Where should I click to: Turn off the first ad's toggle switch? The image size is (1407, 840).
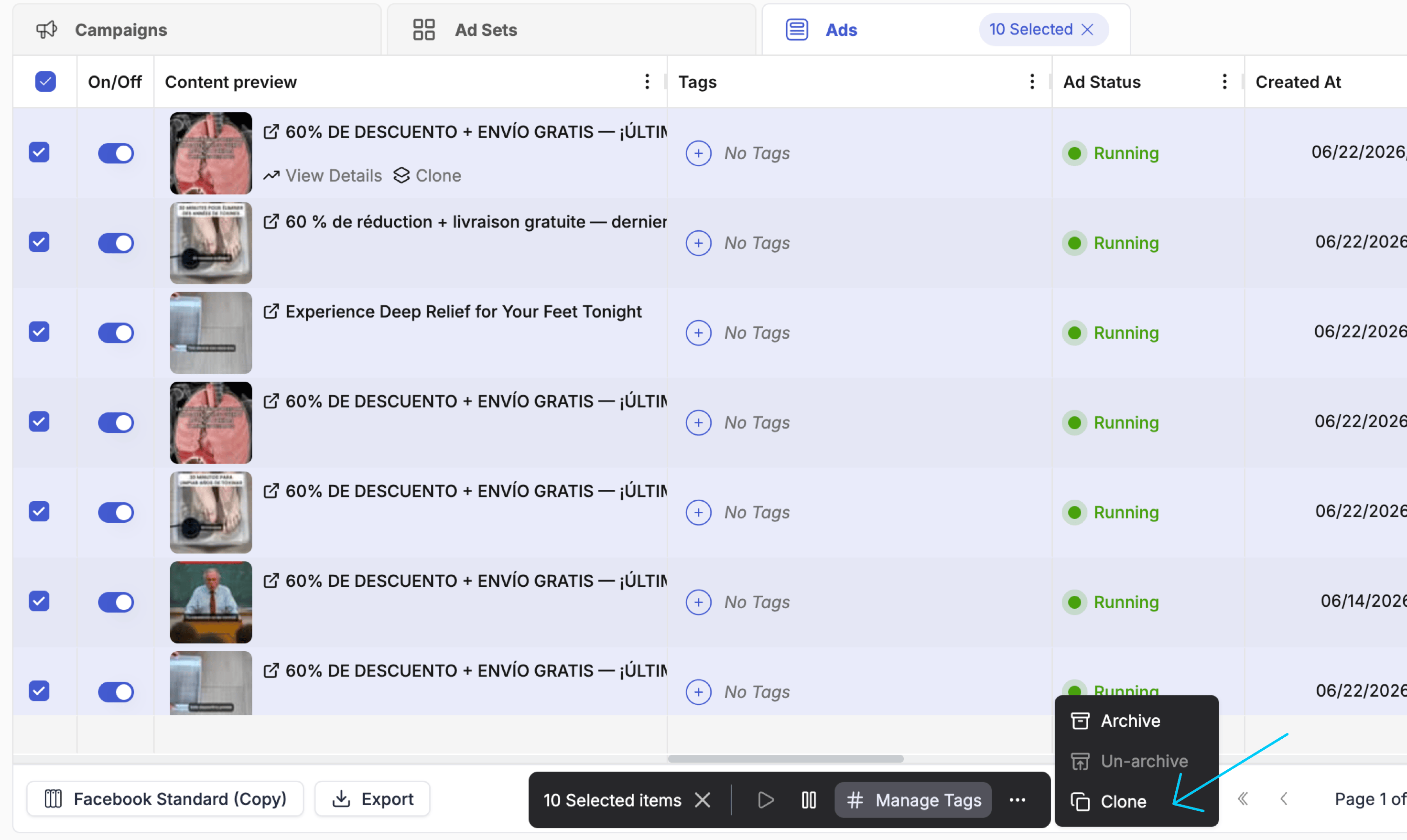coord(116,153)
